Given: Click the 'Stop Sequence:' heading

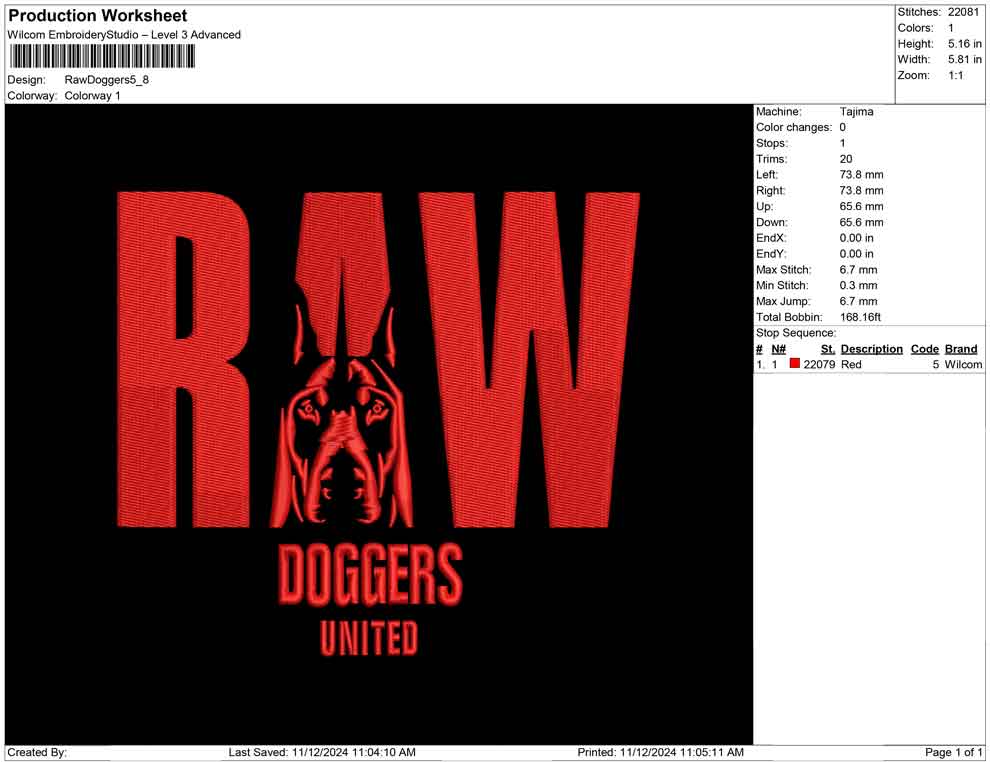Looking at the screenshot, I should (x=796, y=333).
